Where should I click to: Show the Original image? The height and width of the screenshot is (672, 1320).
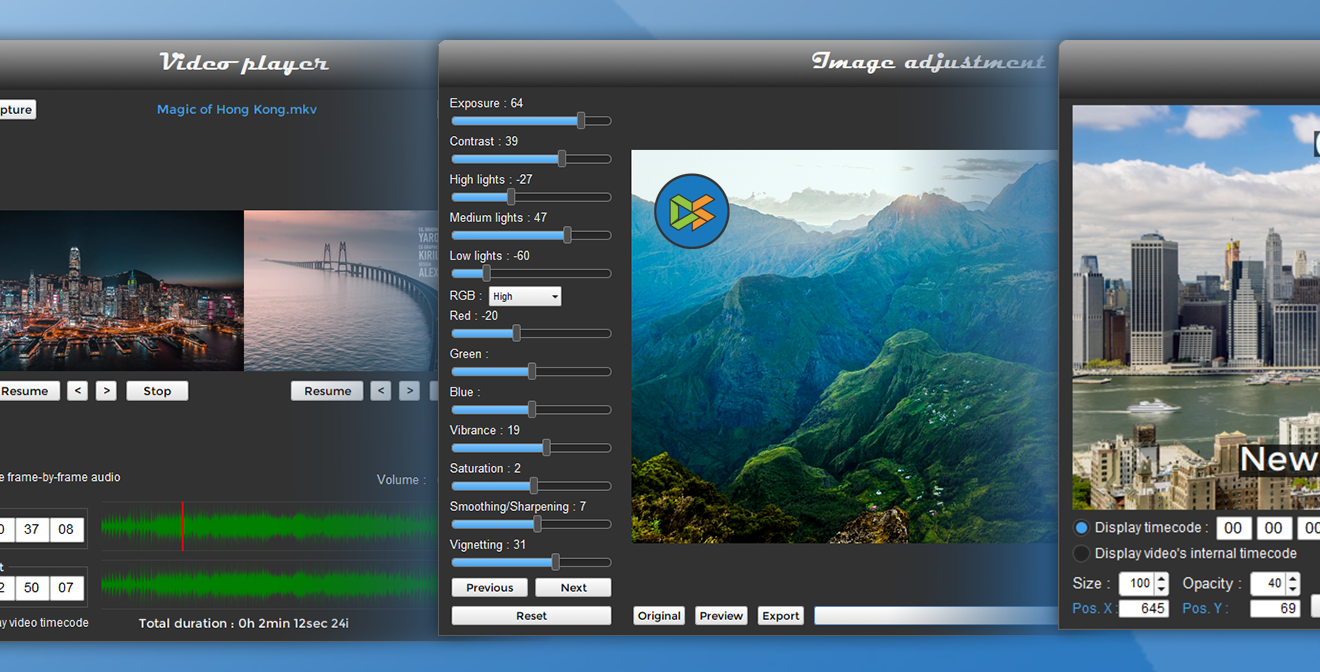click(659, 615)
